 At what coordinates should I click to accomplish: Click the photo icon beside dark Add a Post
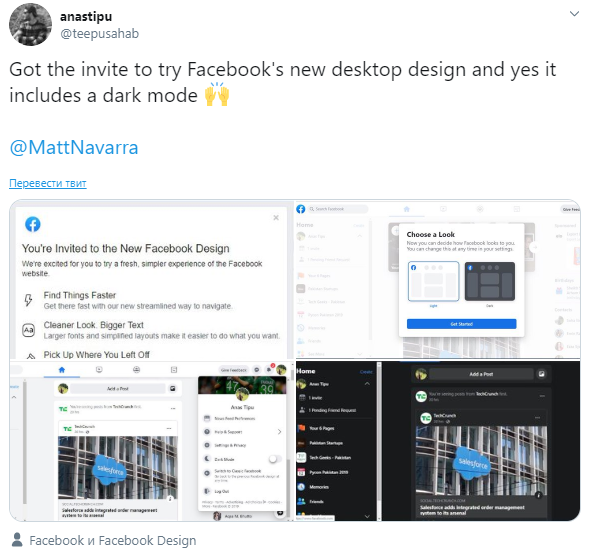pyautogui.click(x=542, y=374)
